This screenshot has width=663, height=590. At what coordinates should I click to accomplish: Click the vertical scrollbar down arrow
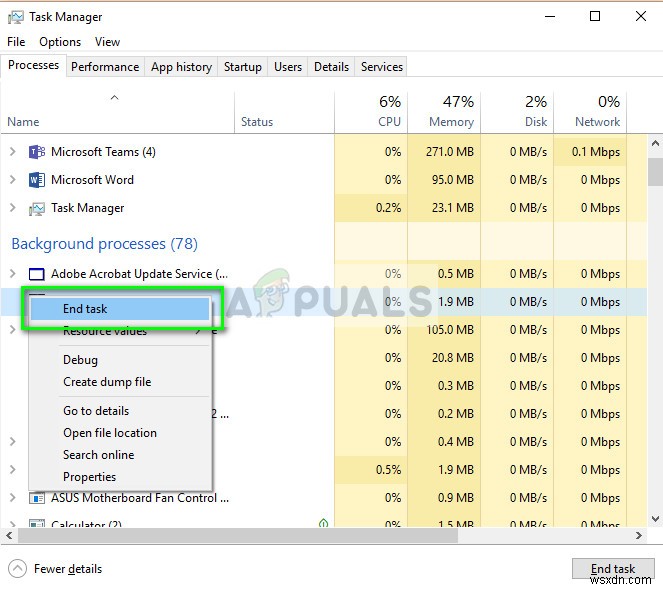pyautogui.click(x=655, y=519)
